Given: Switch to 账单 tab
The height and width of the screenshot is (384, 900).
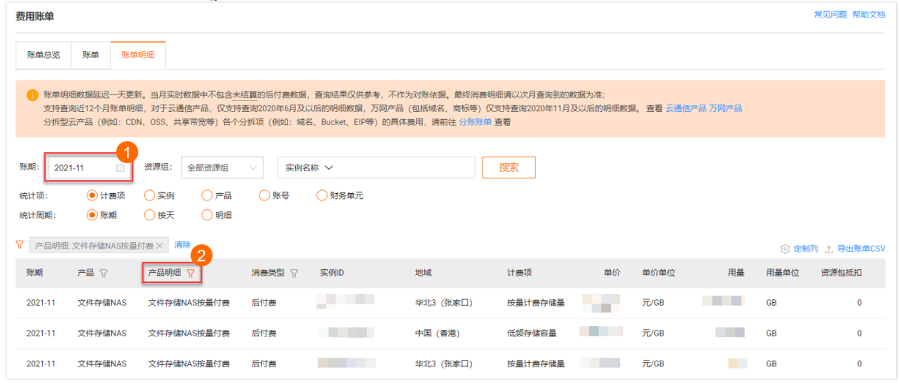Looking at the screenshot, I should (91, 56).
